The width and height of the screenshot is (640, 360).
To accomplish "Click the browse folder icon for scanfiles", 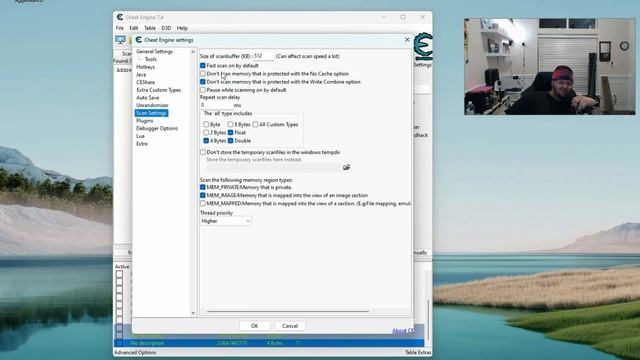I will pos(346,167).
